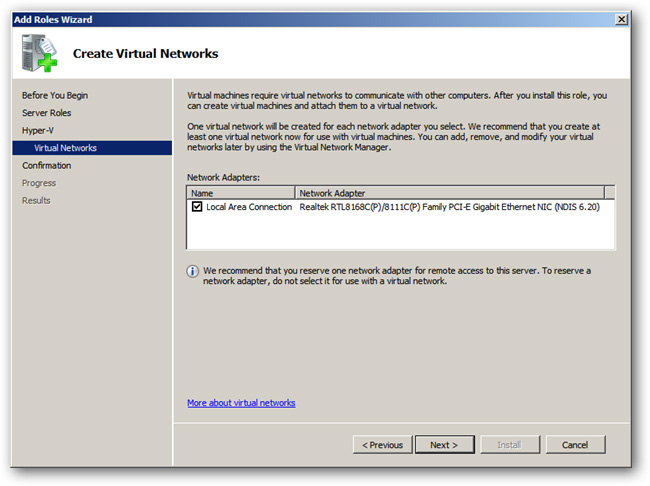This screenshot has width=650, height=486.
Task: Close the Add Roles Wizard window
Action: [x=621, y=19]
